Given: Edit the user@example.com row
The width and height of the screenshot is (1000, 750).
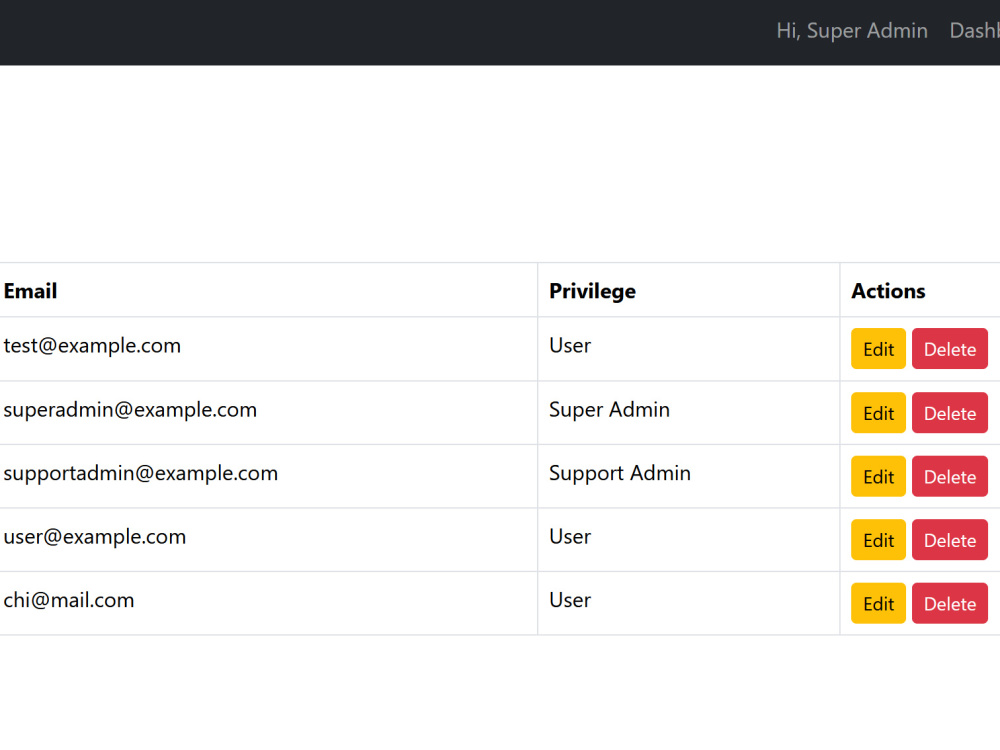Looking at the screenshot, I should point(878,540).
